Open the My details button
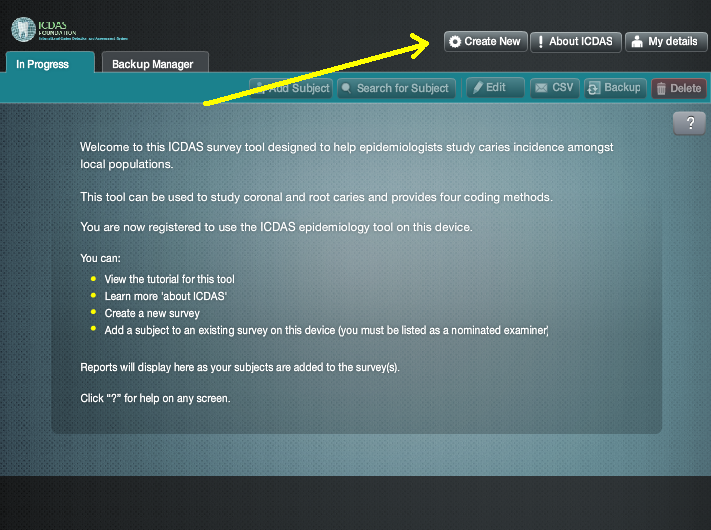This screenshot has width=711, height=530. (666, 42)
